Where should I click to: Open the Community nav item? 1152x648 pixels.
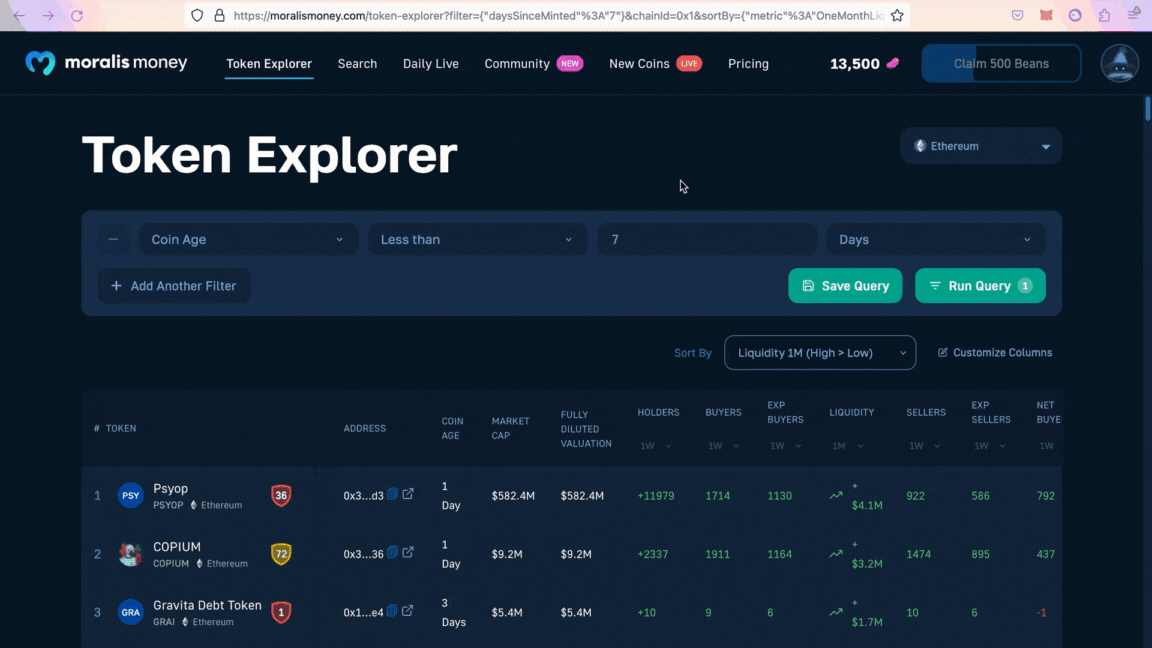533,64
